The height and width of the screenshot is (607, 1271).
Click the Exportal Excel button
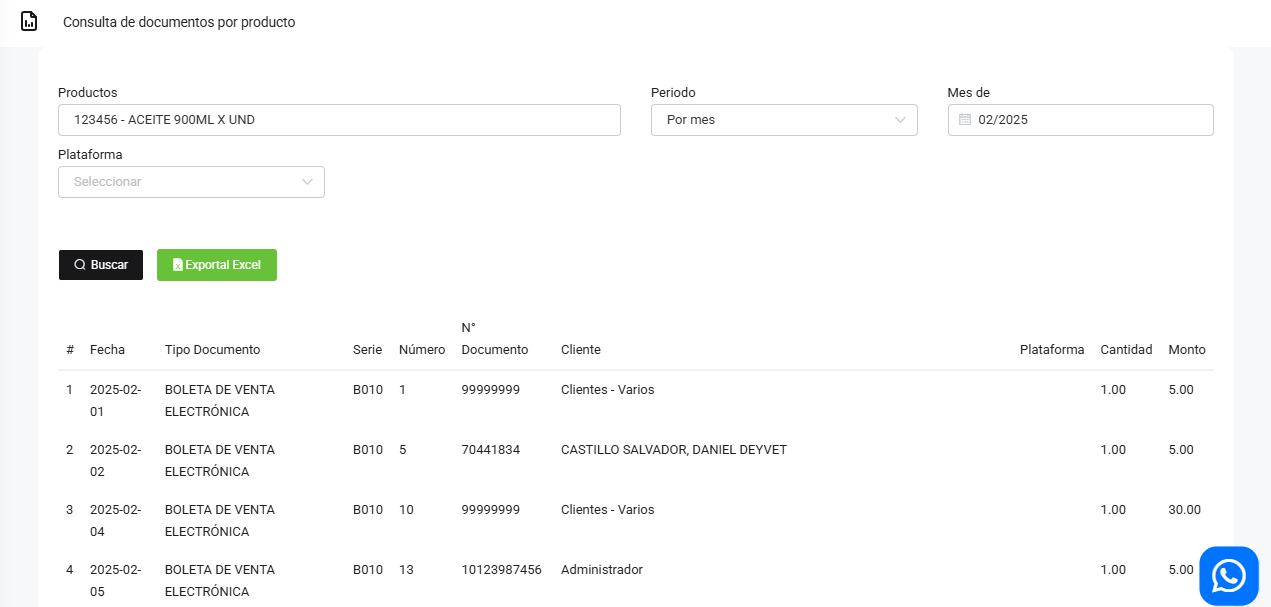[x=217, y=265]
